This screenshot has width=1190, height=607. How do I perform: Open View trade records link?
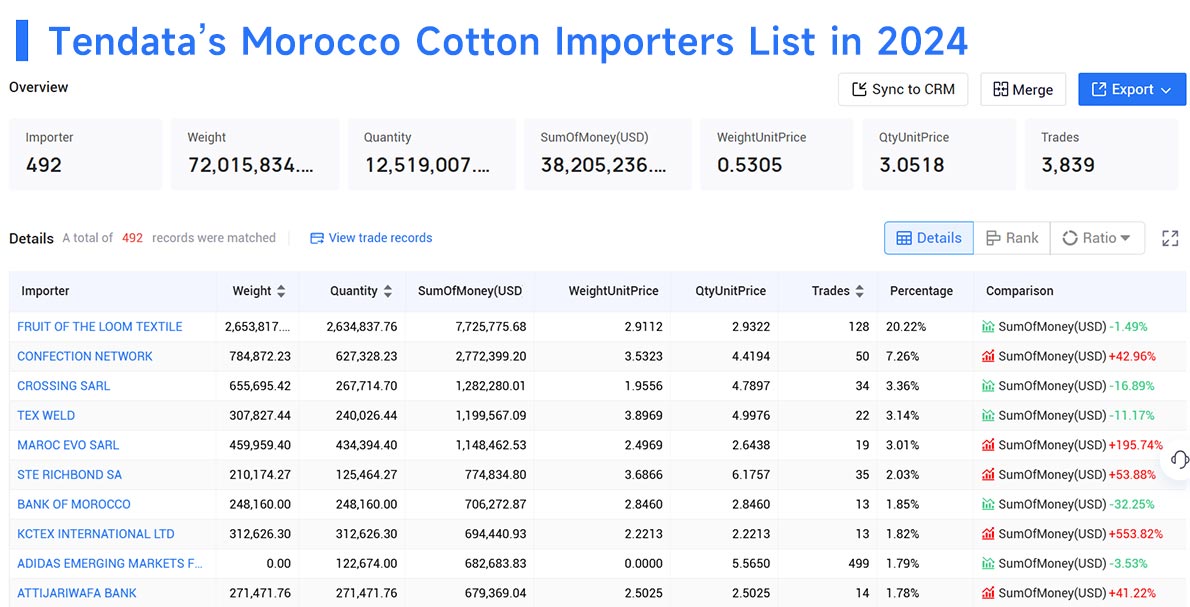pyautogui.click(x=371, y=237)
